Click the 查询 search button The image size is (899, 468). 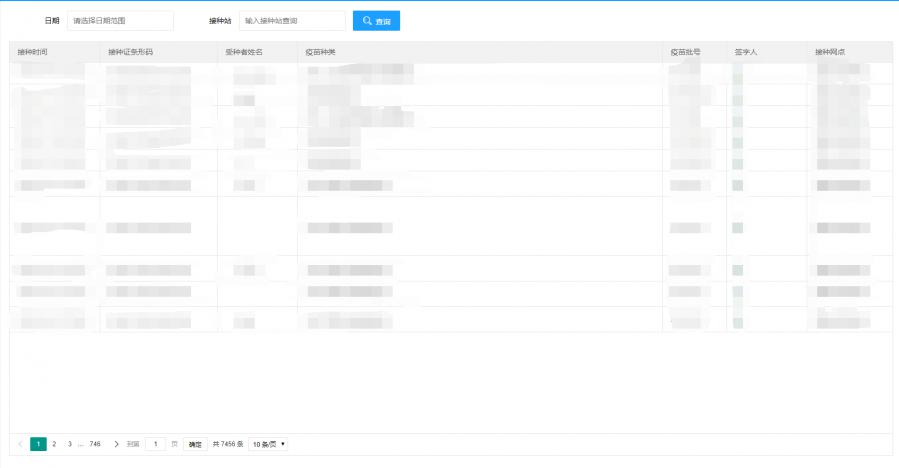tap(376, 21)
